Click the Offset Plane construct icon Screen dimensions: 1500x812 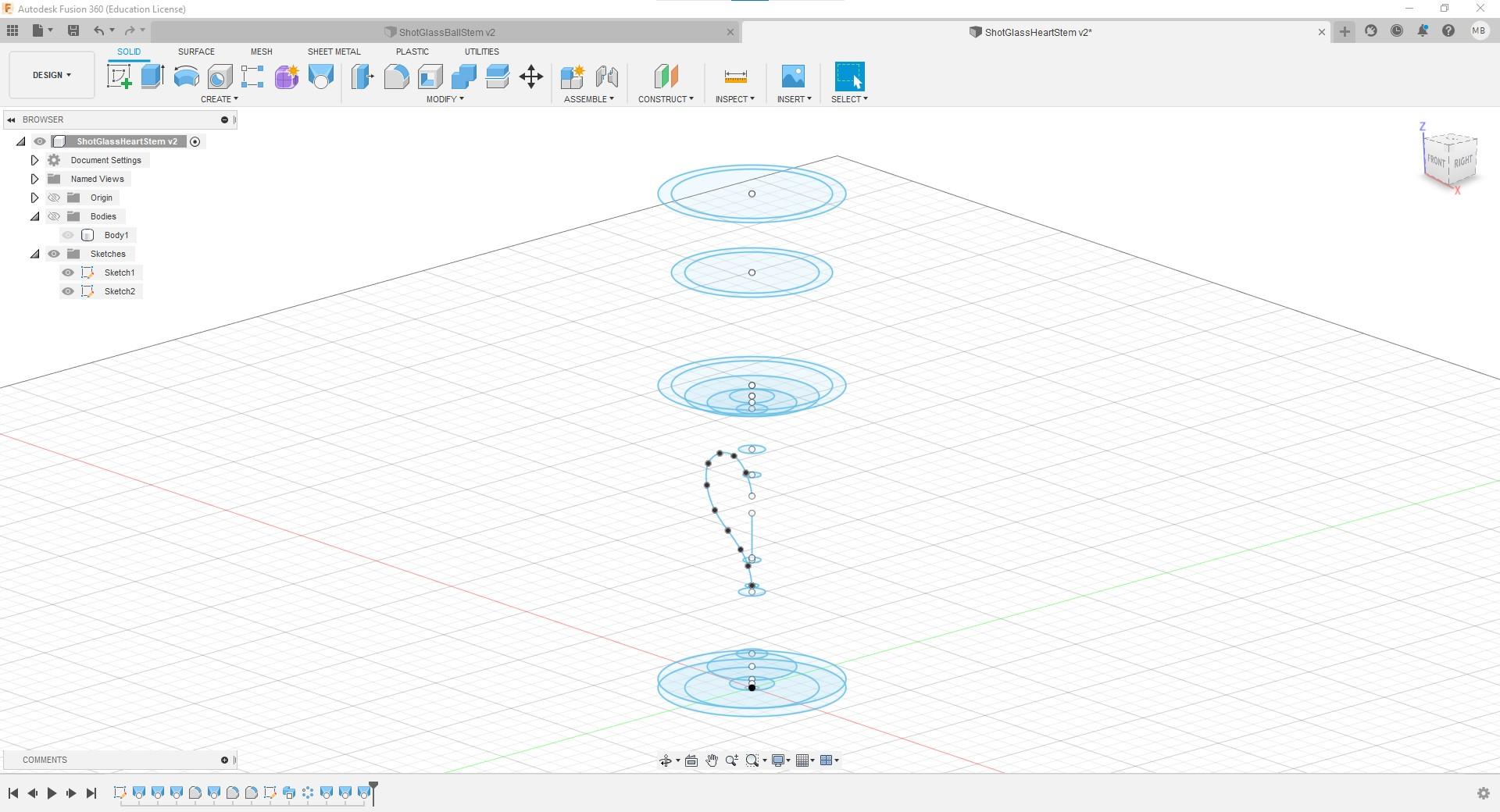point(666,77)
